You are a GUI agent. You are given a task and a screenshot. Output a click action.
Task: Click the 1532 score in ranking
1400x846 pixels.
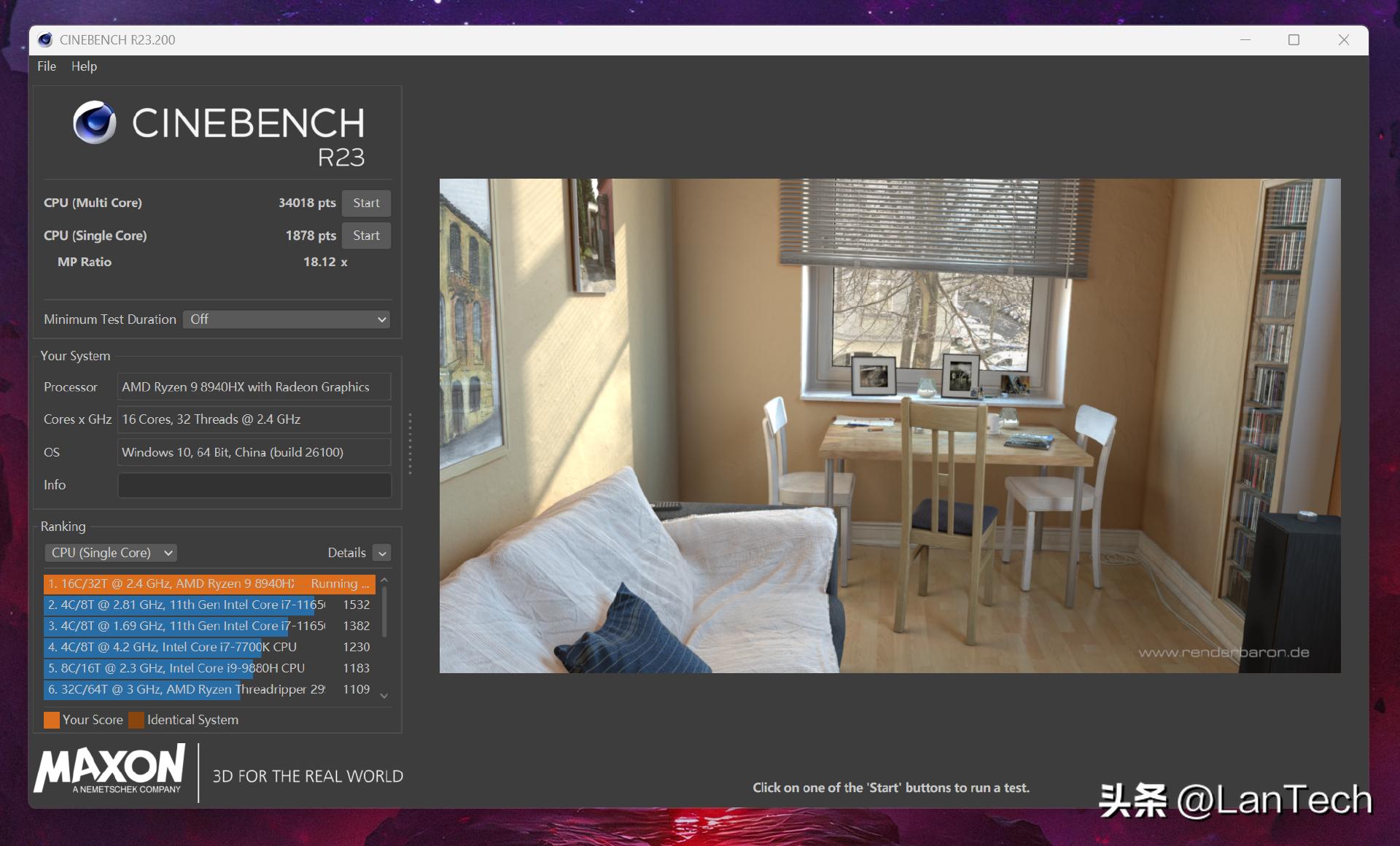click(357, 605)
